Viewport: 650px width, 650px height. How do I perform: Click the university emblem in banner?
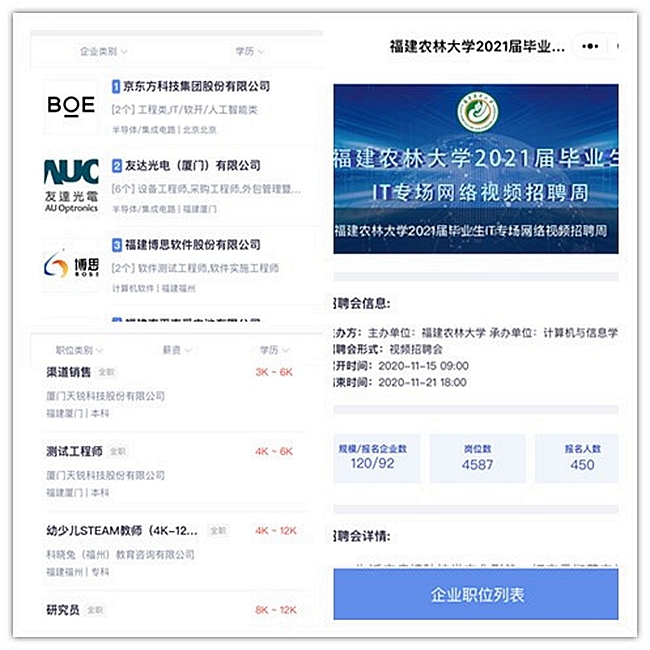point(478,112)
